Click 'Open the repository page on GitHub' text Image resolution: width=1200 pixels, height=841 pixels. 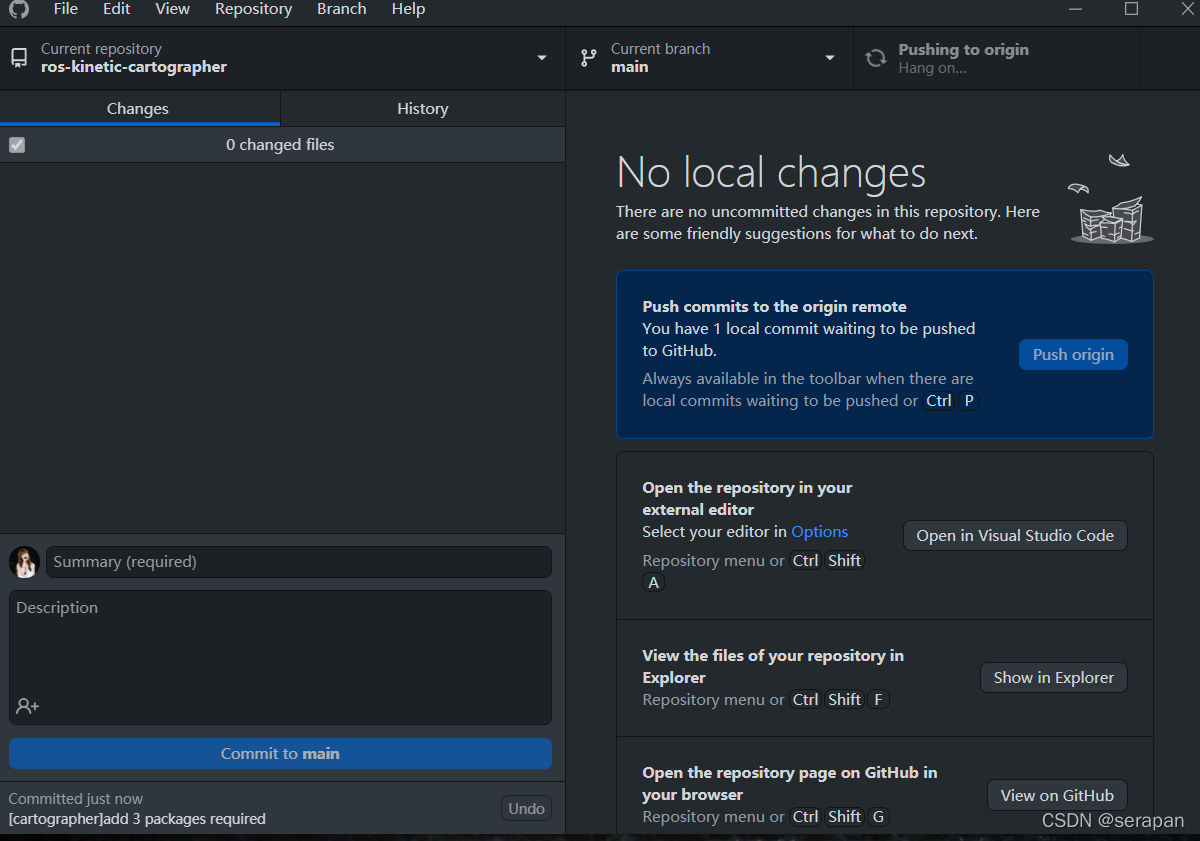790,784
